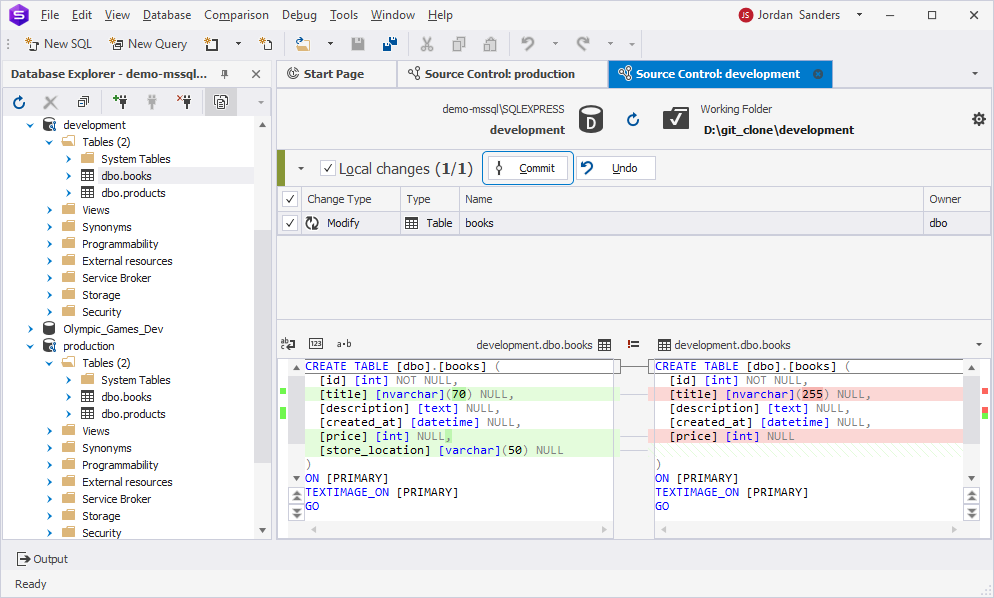This screenshot has height=598, width=994.
Task: Toggle the Local changes checkbox
Action: [328, 168]
